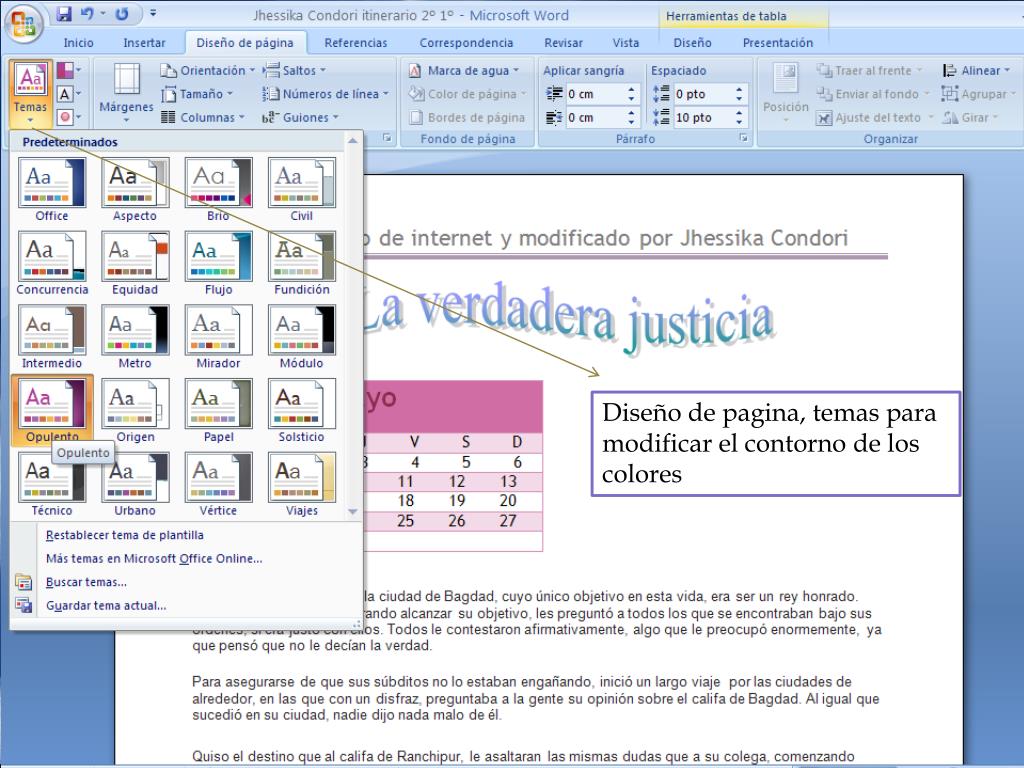This screenshot has height=768, width=1024.
Task: Open the page setup dialog launcher
Action: 387,138
